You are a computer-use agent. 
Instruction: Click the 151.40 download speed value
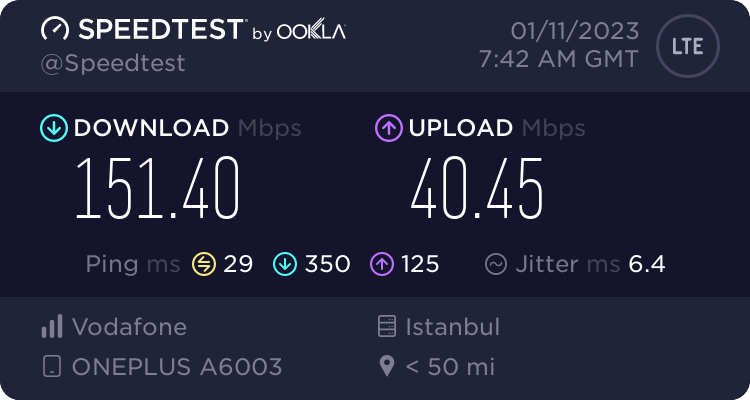pos(157,189)
